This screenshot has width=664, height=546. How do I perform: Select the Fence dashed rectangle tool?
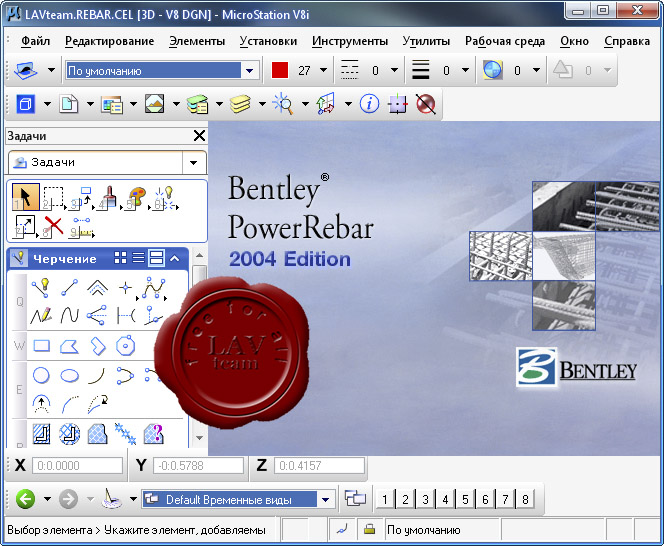tap(54, 198)
